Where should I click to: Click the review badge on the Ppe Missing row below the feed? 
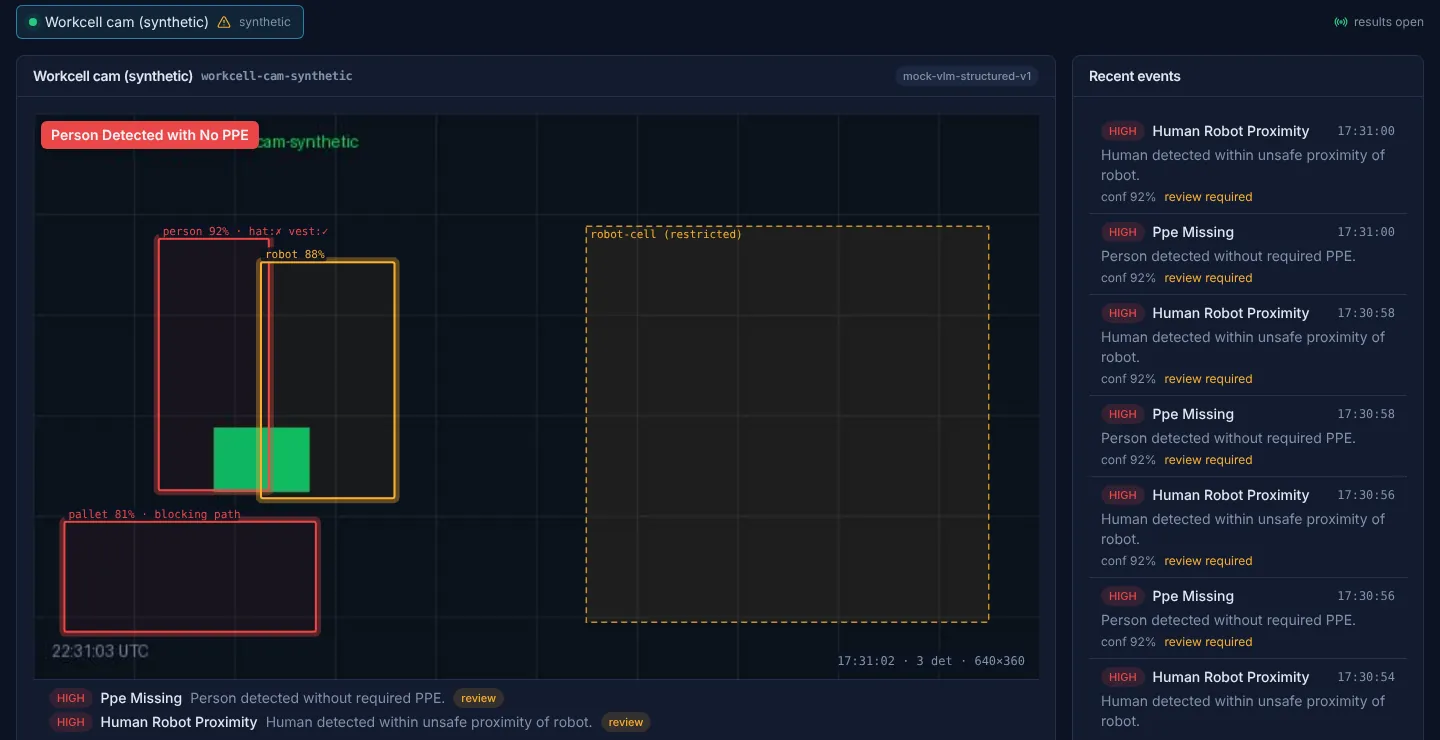pyautogui.click(x=478, y=698)
